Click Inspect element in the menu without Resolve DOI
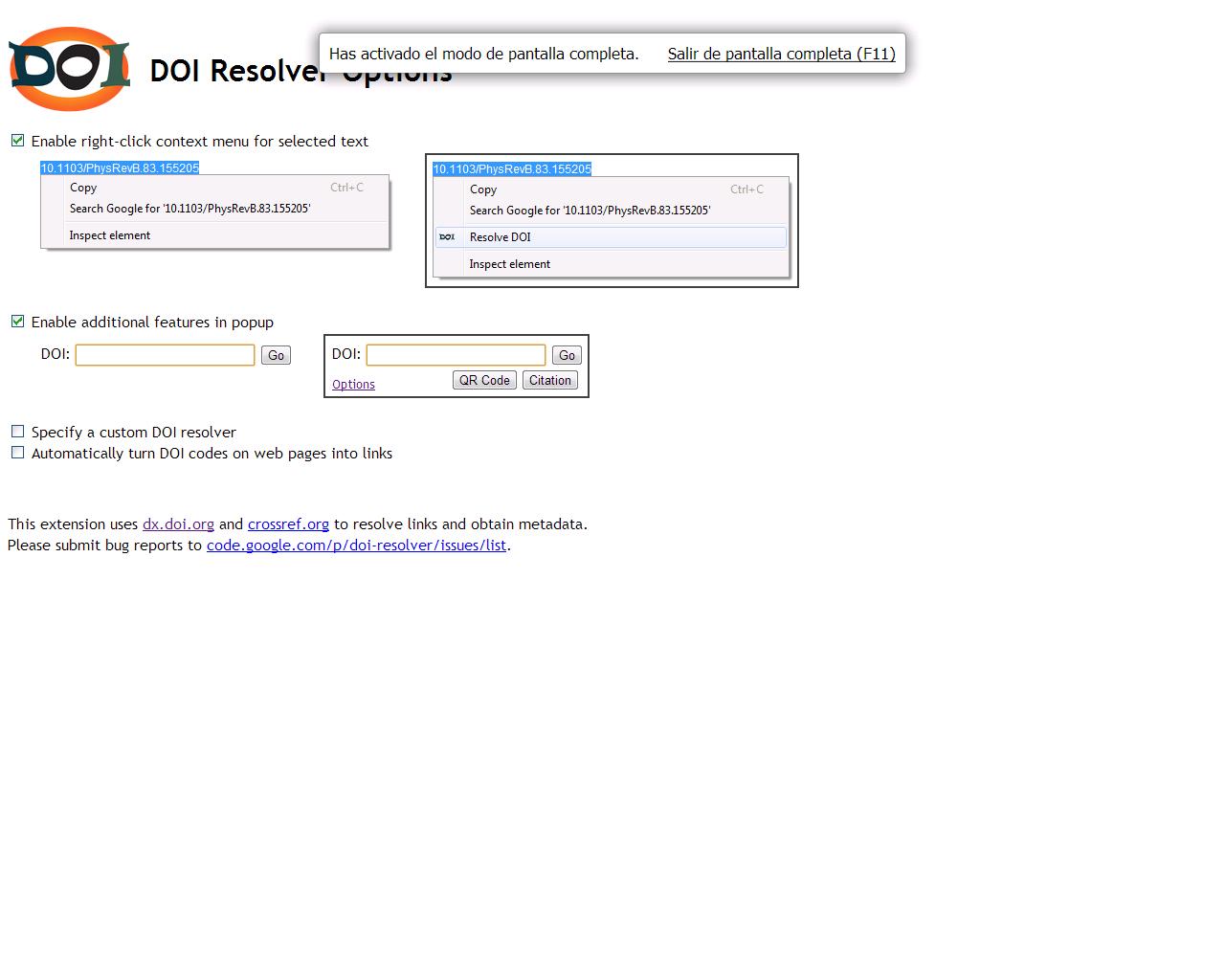Screen dimensions: 1225x980 coord(109,235)
